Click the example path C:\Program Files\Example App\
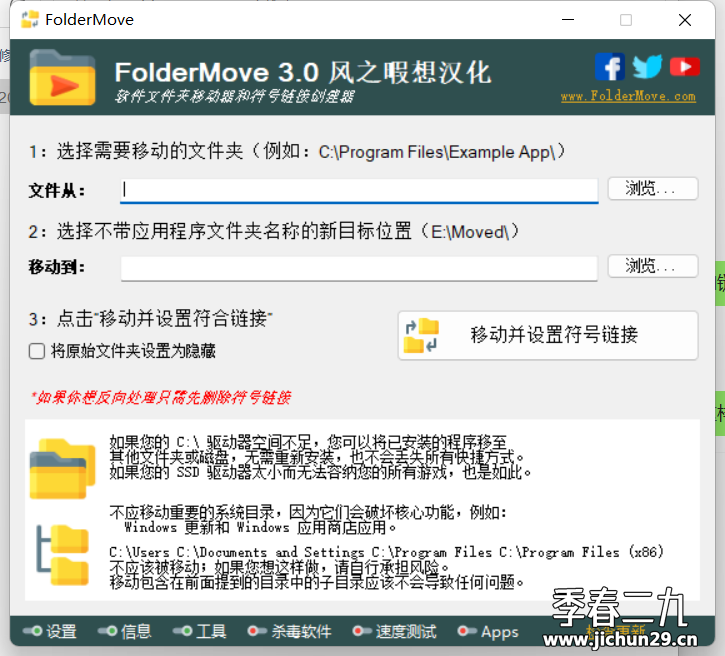This screenshot has width=725, height=656. pos(437,153)
